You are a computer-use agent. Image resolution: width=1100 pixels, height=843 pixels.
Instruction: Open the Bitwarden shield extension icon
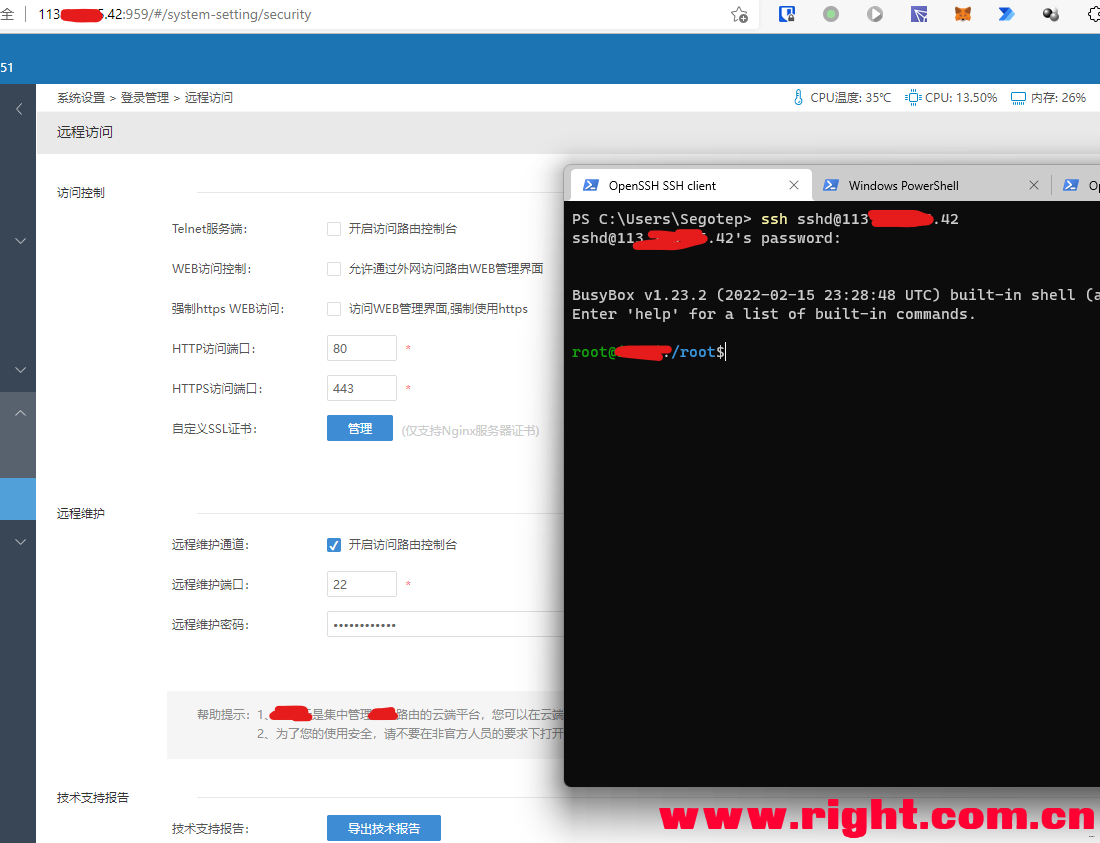[787, 14]
